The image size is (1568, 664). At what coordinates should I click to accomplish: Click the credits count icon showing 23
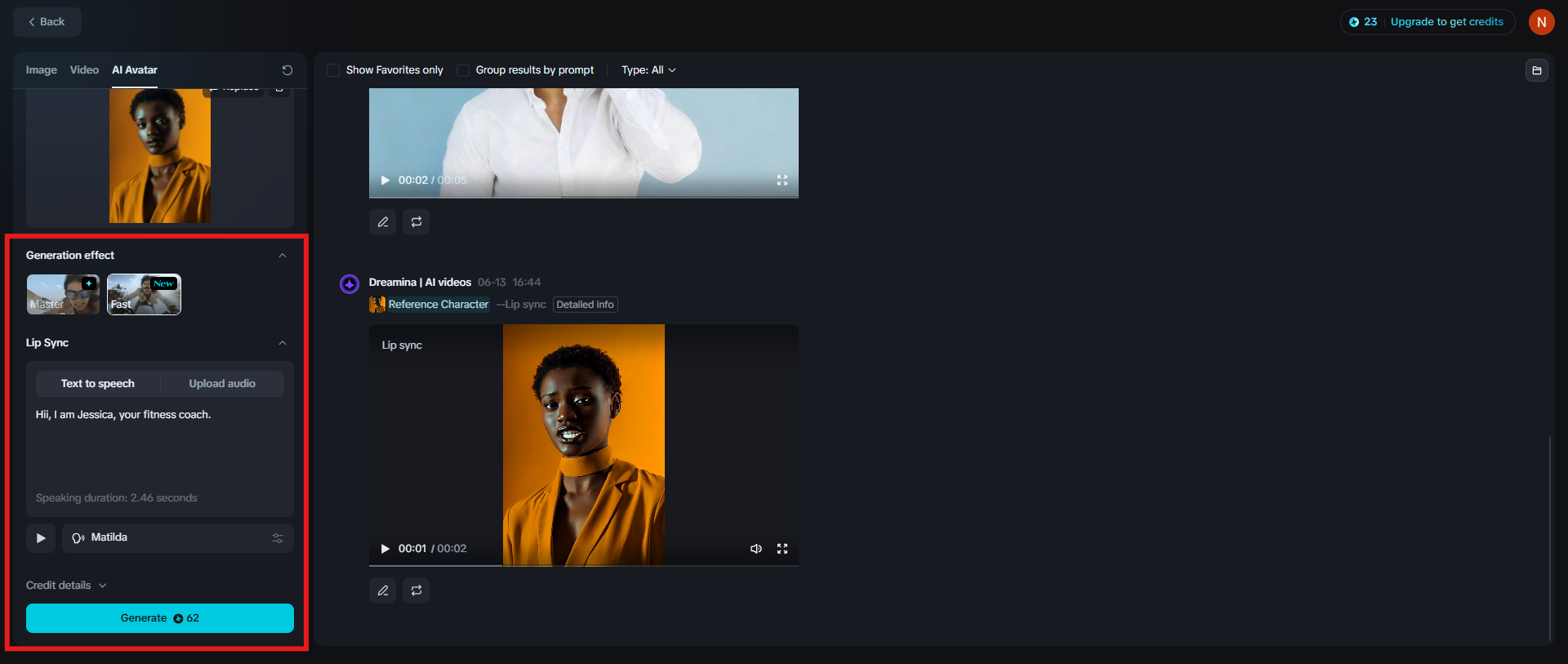click(1354, 22)
